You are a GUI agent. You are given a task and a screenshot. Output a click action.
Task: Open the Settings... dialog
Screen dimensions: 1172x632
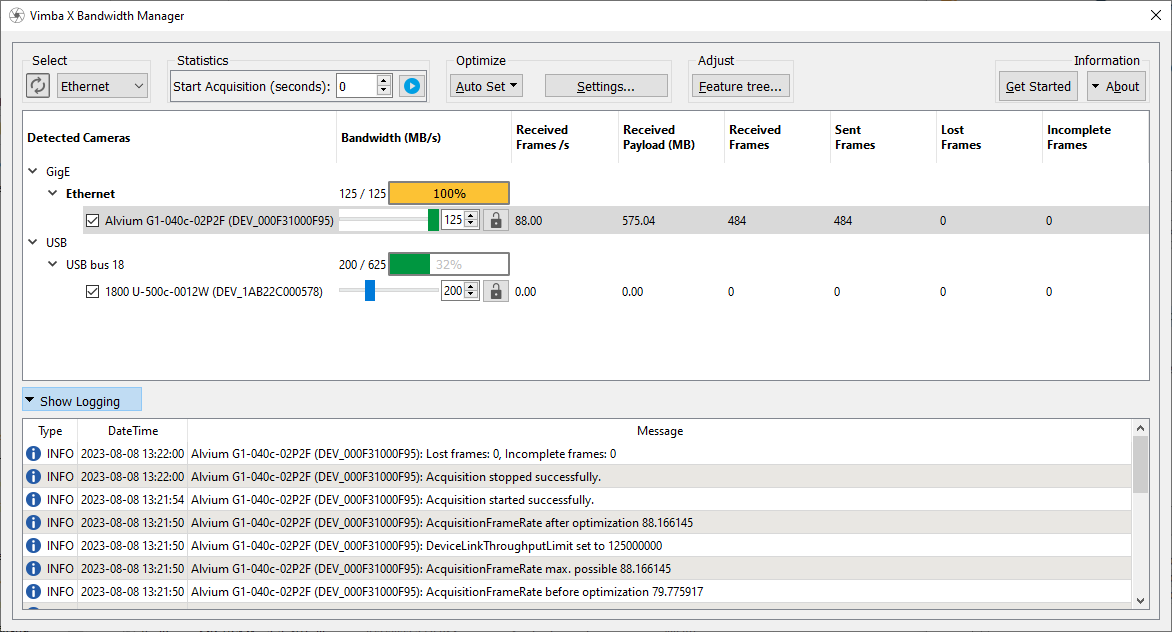point(605,87)
